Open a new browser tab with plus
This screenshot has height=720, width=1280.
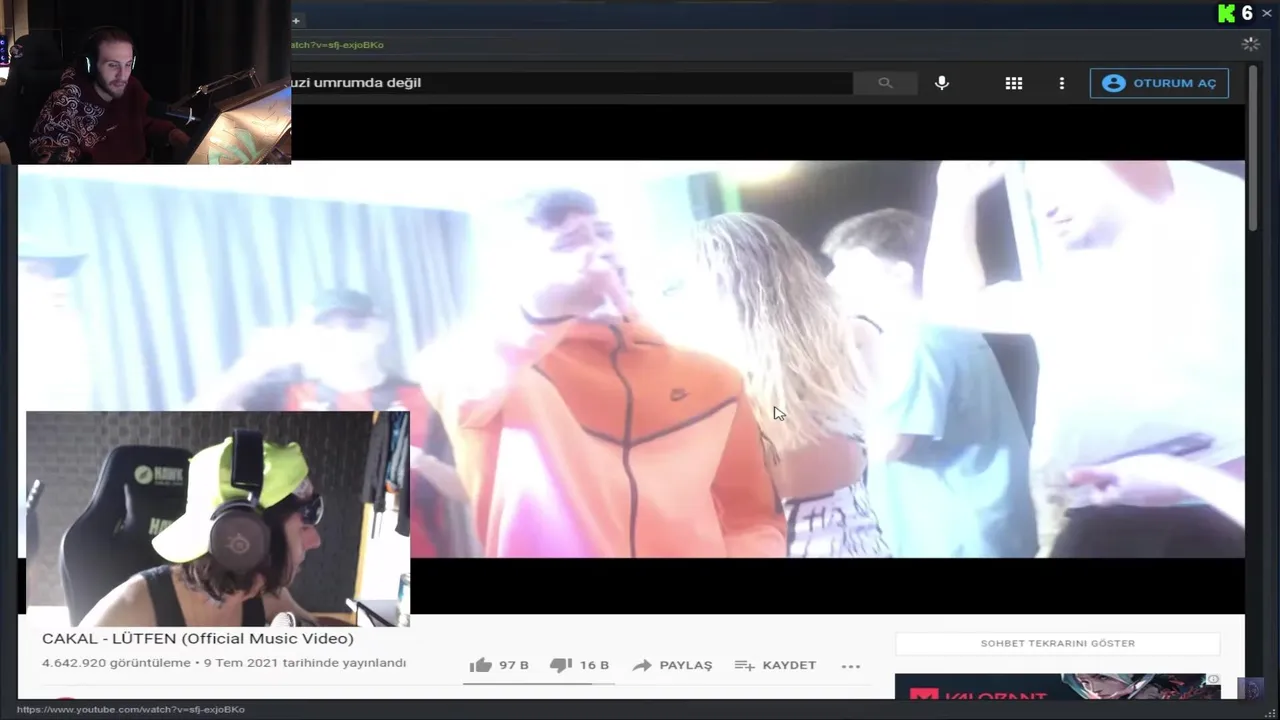[x=295, y=20]
